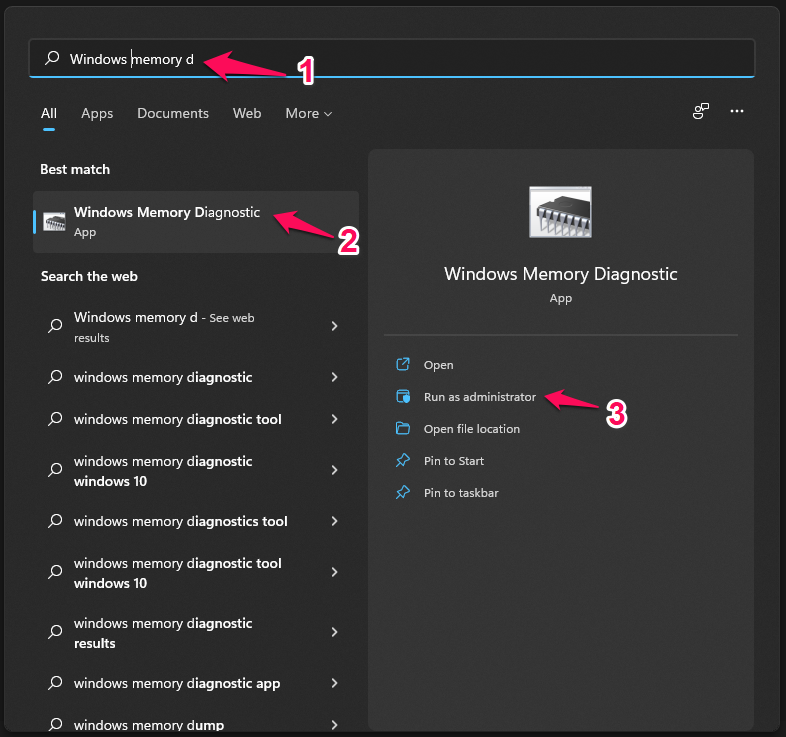
Task: Click search icon beside 'windows memory diagnostic results'
Action: click(x=55, y=632)
